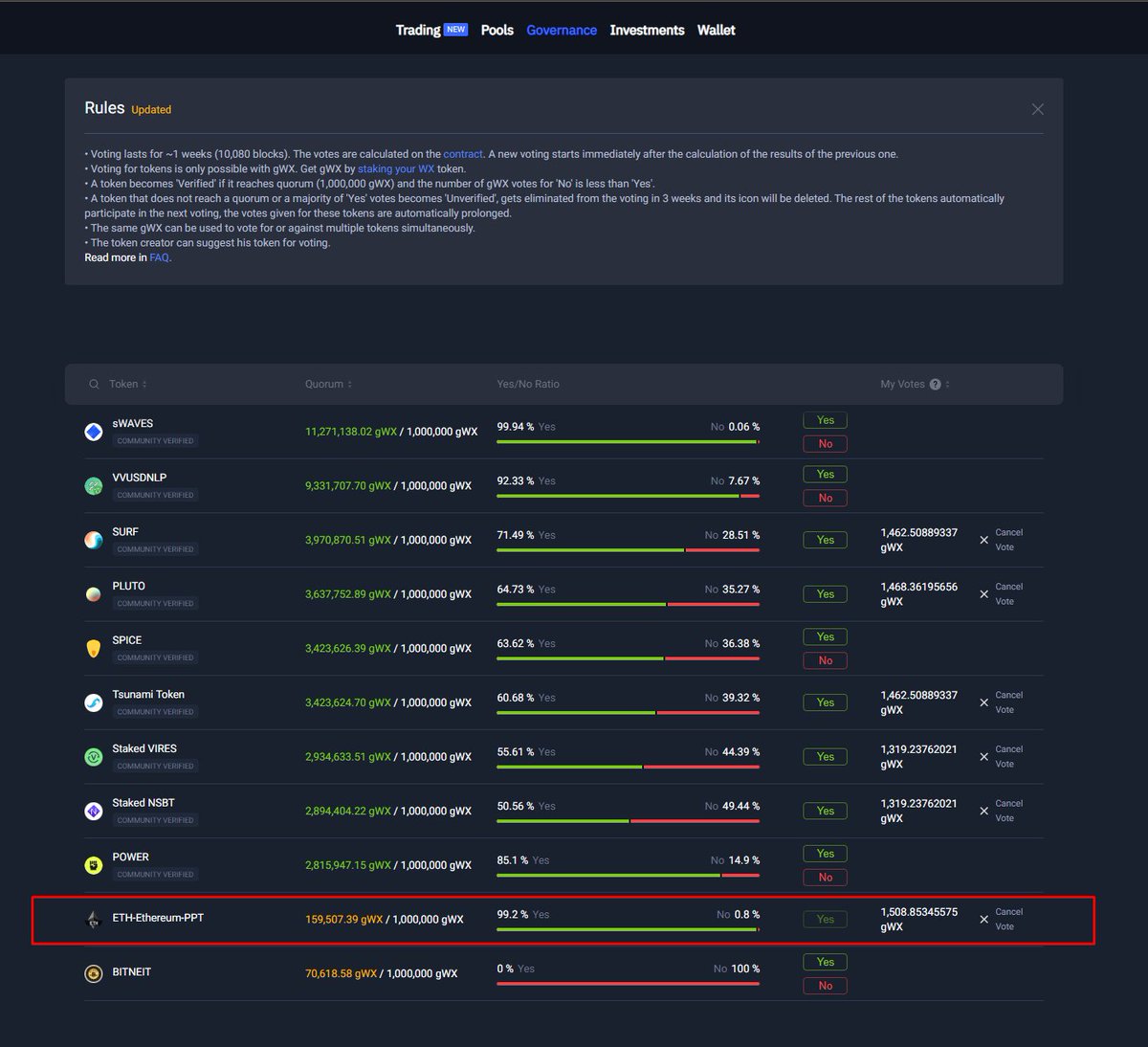The width and height of the screenshot is (1148, 1047).
Task: Cancel vote X icon for ETH-Ethereum-PPT
Action: [984, 920]
